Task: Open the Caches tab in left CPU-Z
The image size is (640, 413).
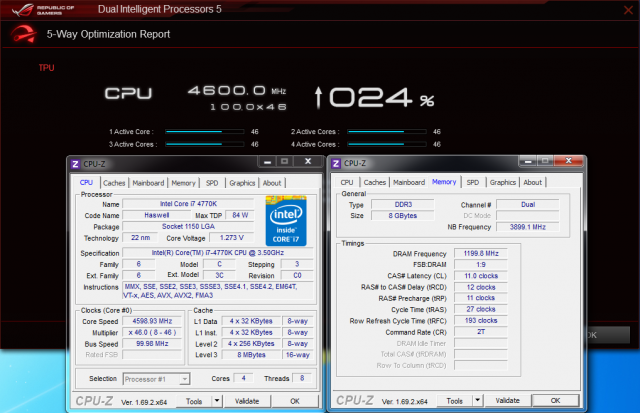Action: 114,183
